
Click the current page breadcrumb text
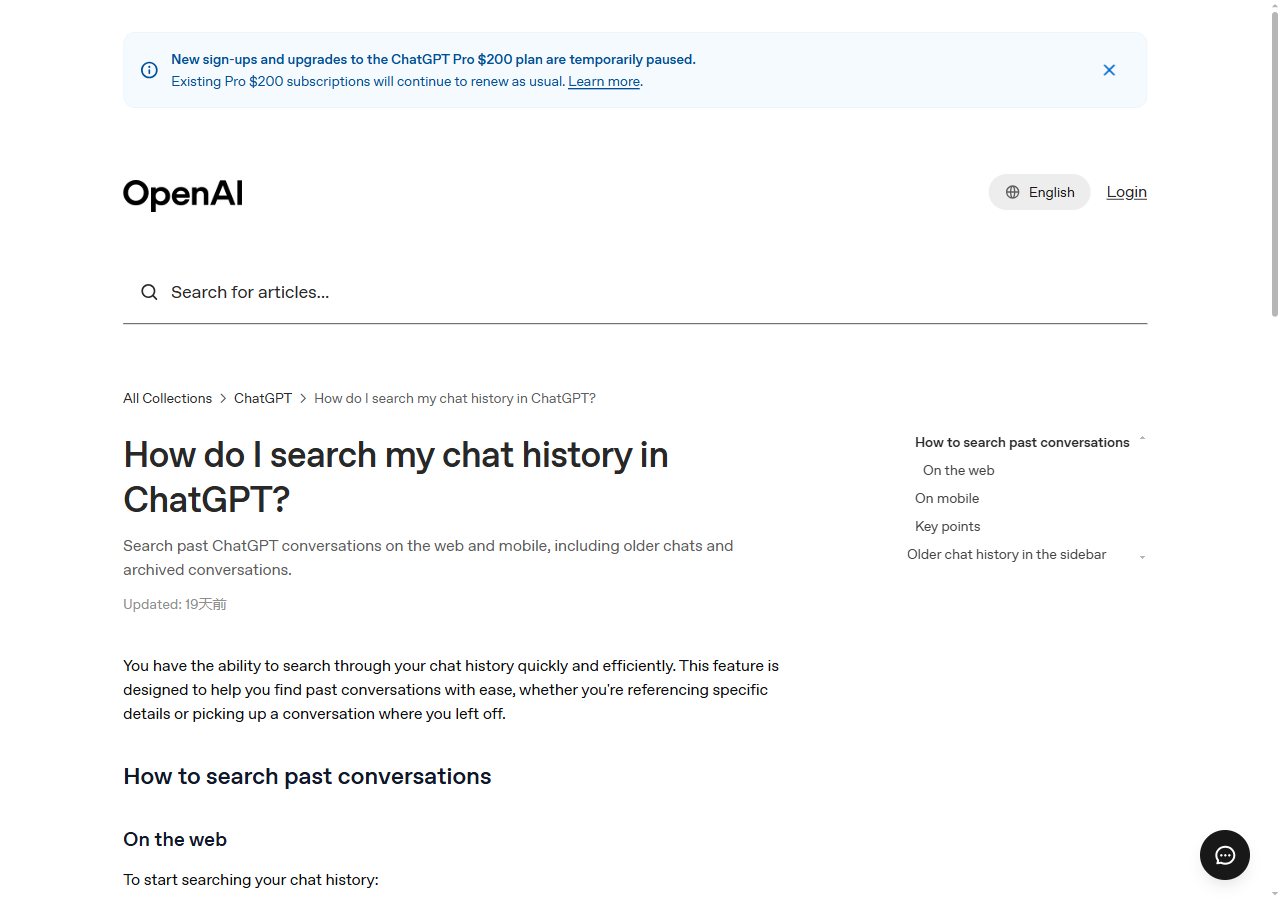(455, 398)
